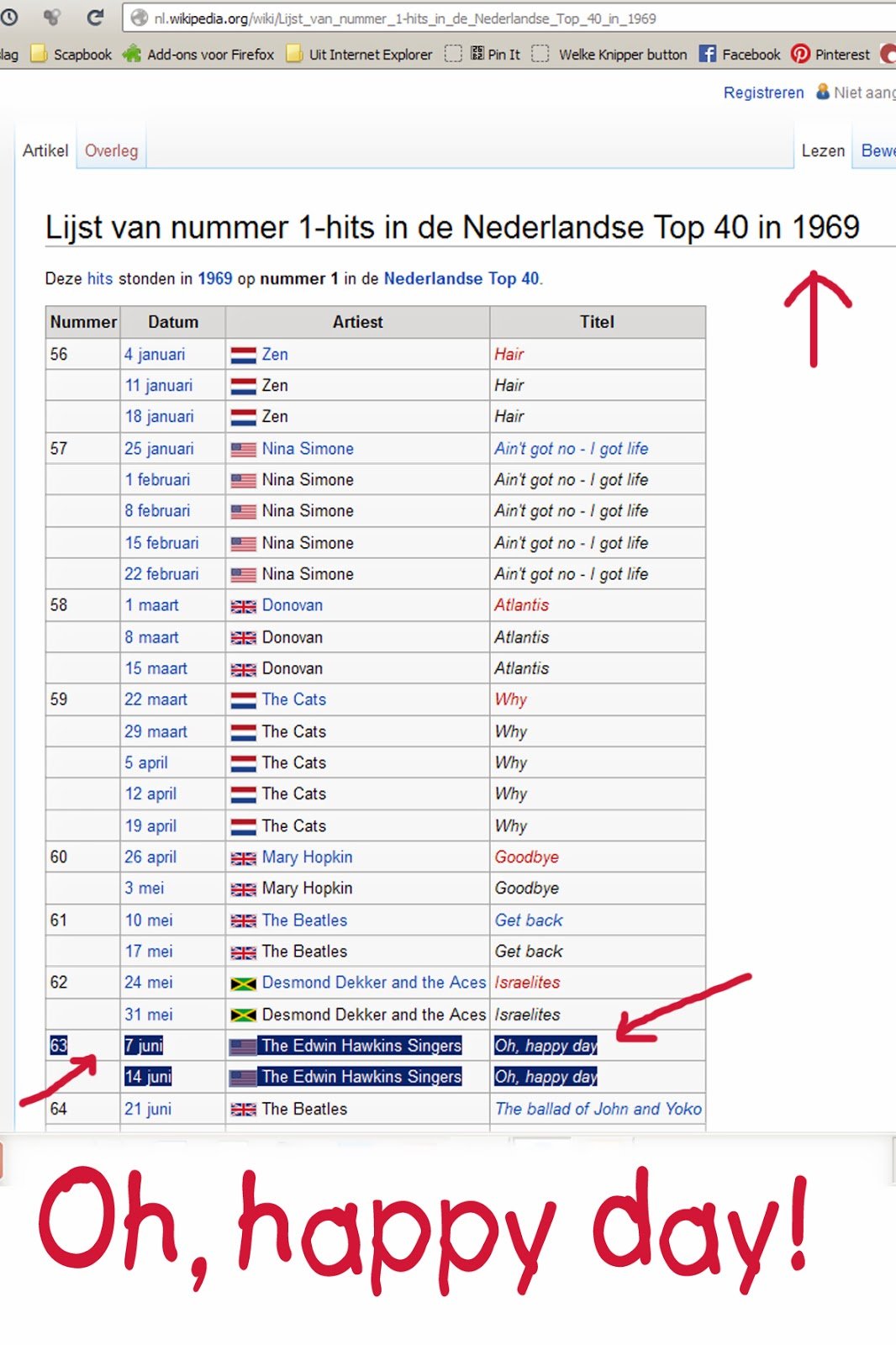Image resolution: width=896 pixels, height=1345 pixels.
Task: Click The Edwin Hawkins Singers link, 7 juni
Action: coord(361,1046)
